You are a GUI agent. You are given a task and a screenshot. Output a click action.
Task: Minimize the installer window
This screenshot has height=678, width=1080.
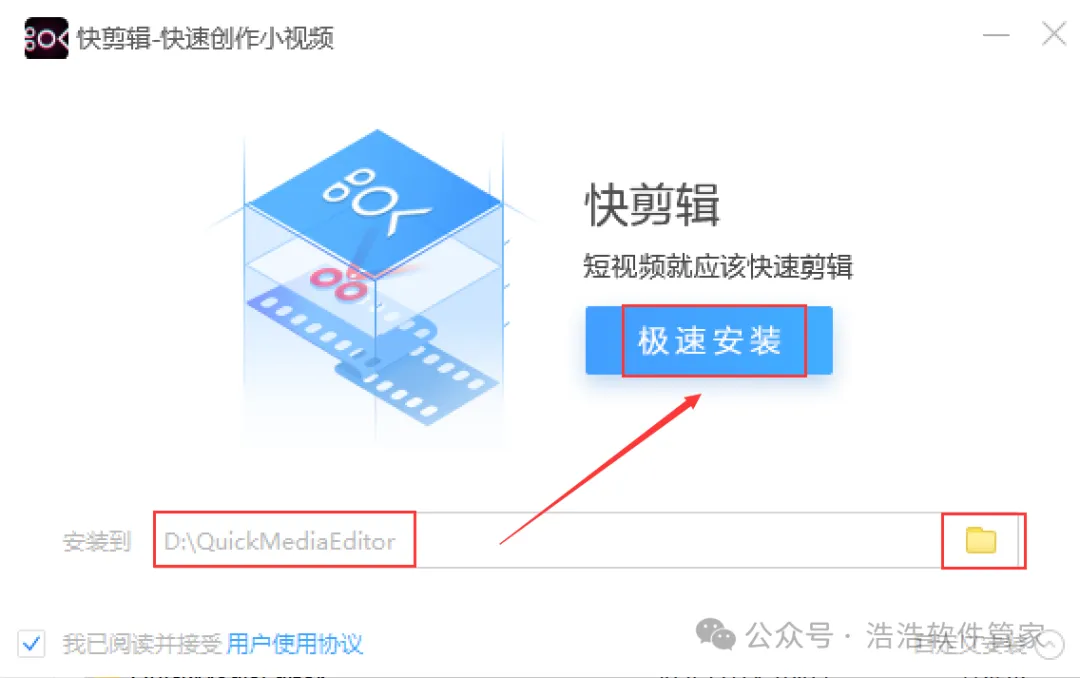996,34
